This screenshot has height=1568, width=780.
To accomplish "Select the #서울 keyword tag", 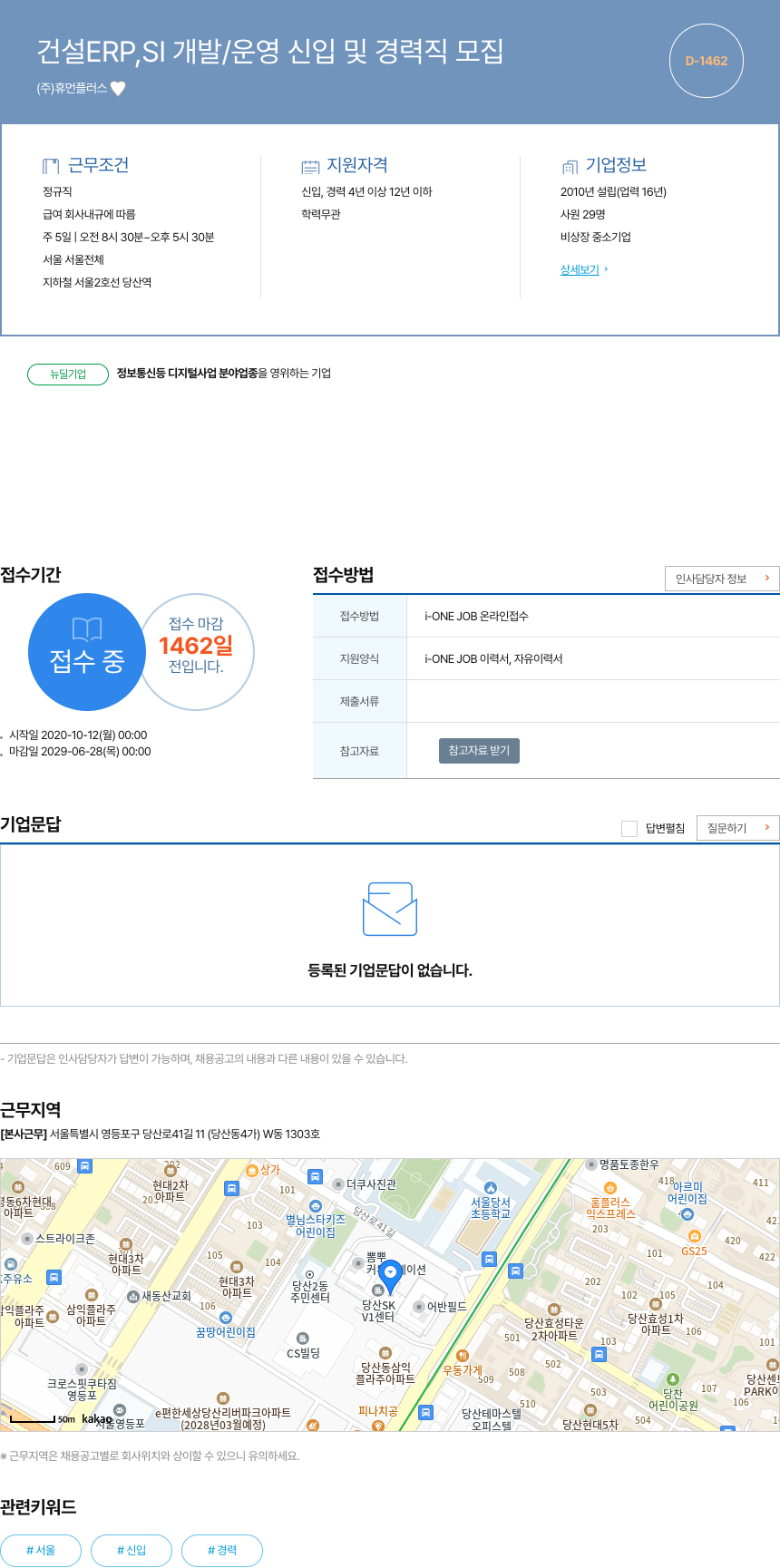I will 41,1551.
